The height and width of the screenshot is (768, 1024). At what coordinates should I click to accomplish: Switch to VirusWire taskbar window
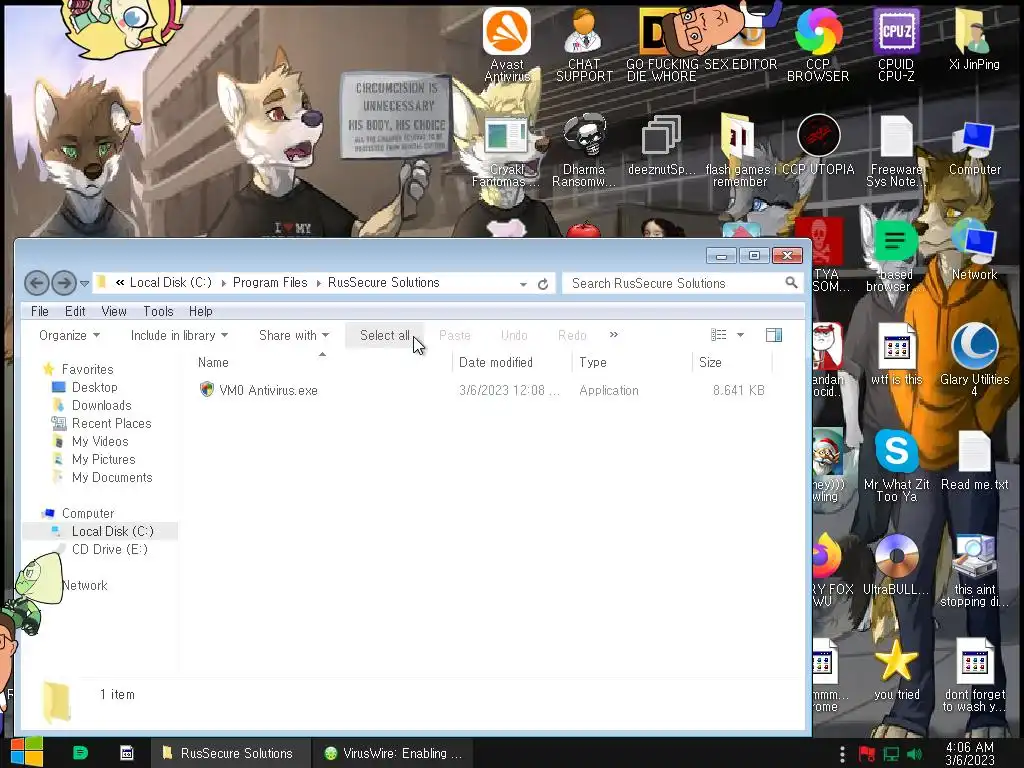[x=394, y=753]
